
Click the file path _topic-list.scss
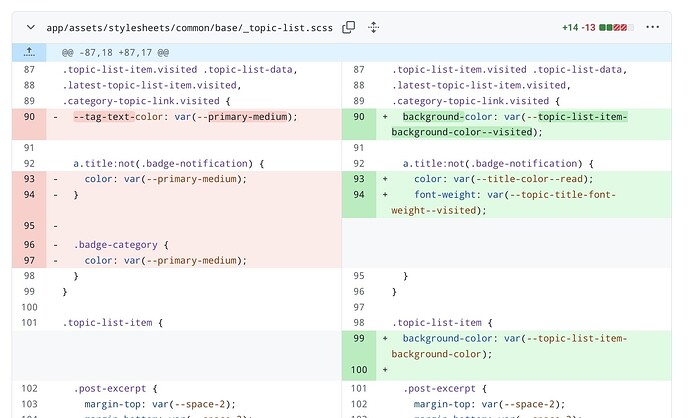[189, 28]
